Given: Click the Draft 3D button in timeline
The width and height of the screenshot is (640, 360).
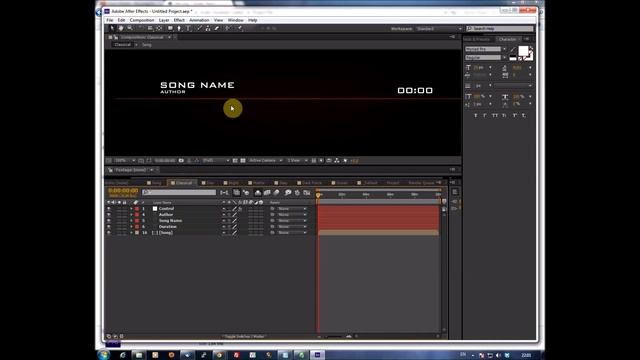Looking at the screenshot, I should click(x=246, y=192).
